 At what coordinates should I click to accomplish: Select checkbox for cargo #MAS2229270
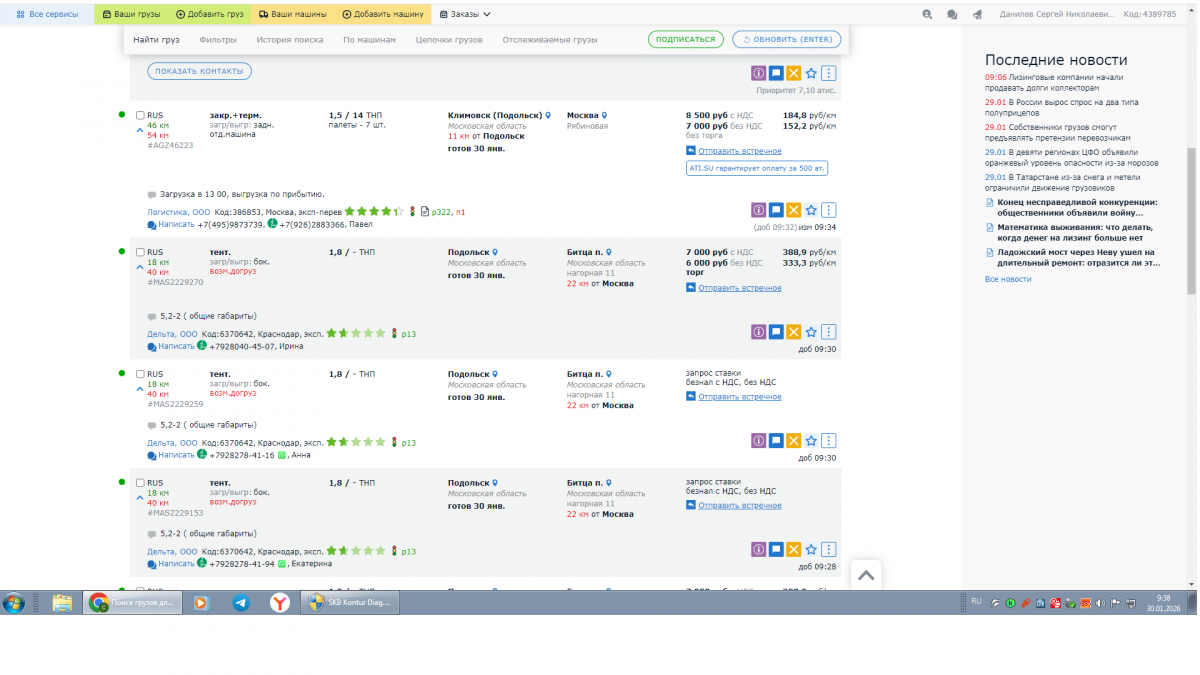(140, 252)
